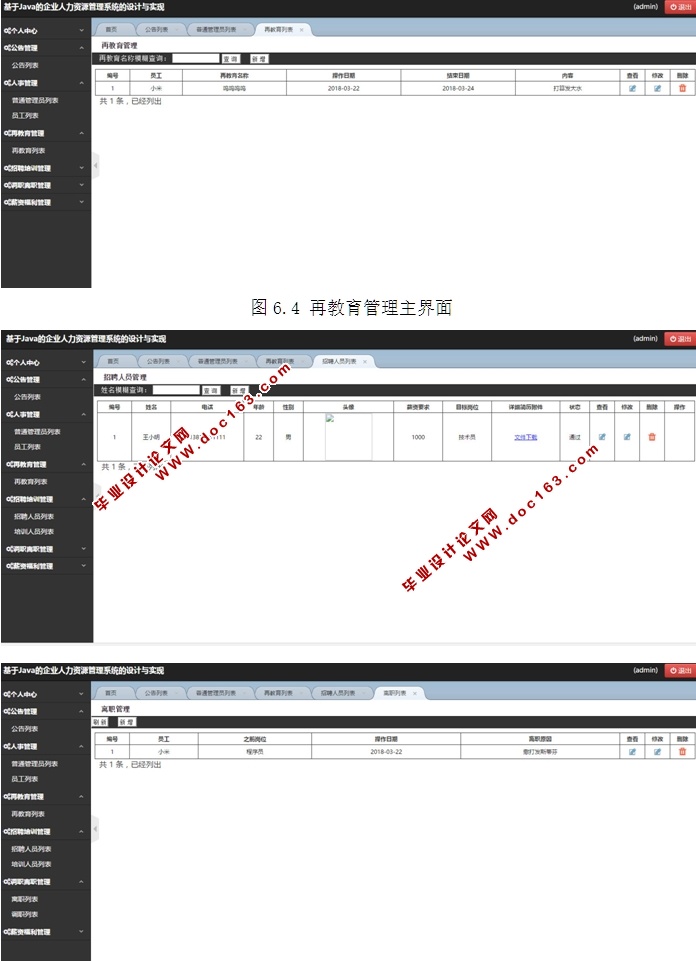Open 再教育列表 in 再教育管理 screen sidebar
The image size is (696, 961).
(x=28, y=150)
